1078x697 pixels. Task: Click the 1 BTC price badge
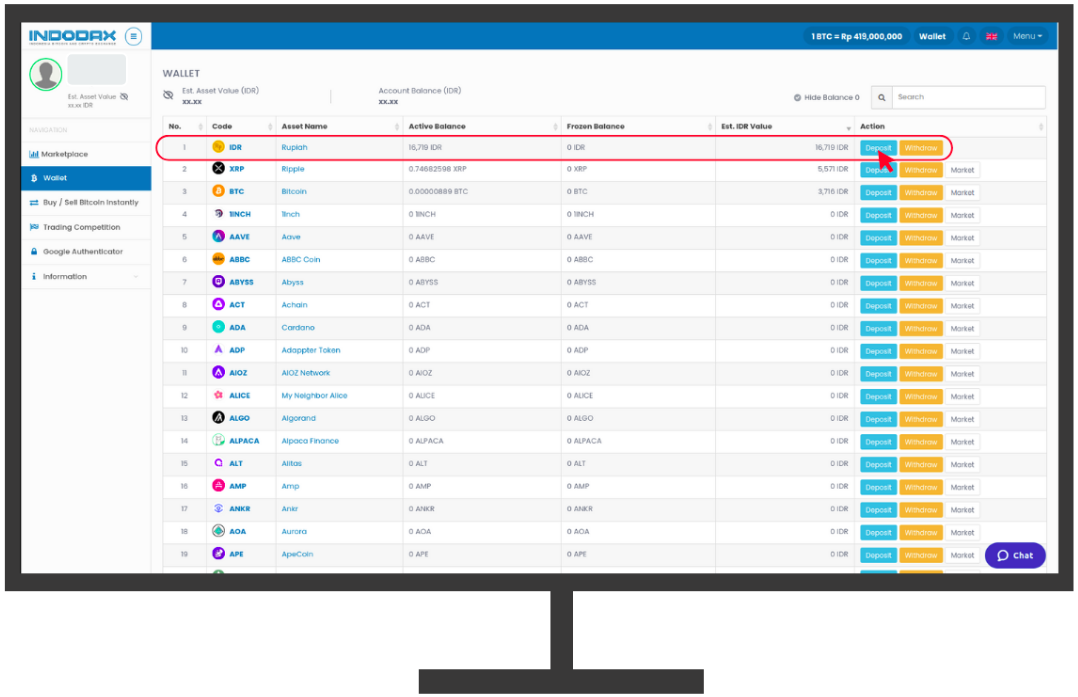[856, 36]
